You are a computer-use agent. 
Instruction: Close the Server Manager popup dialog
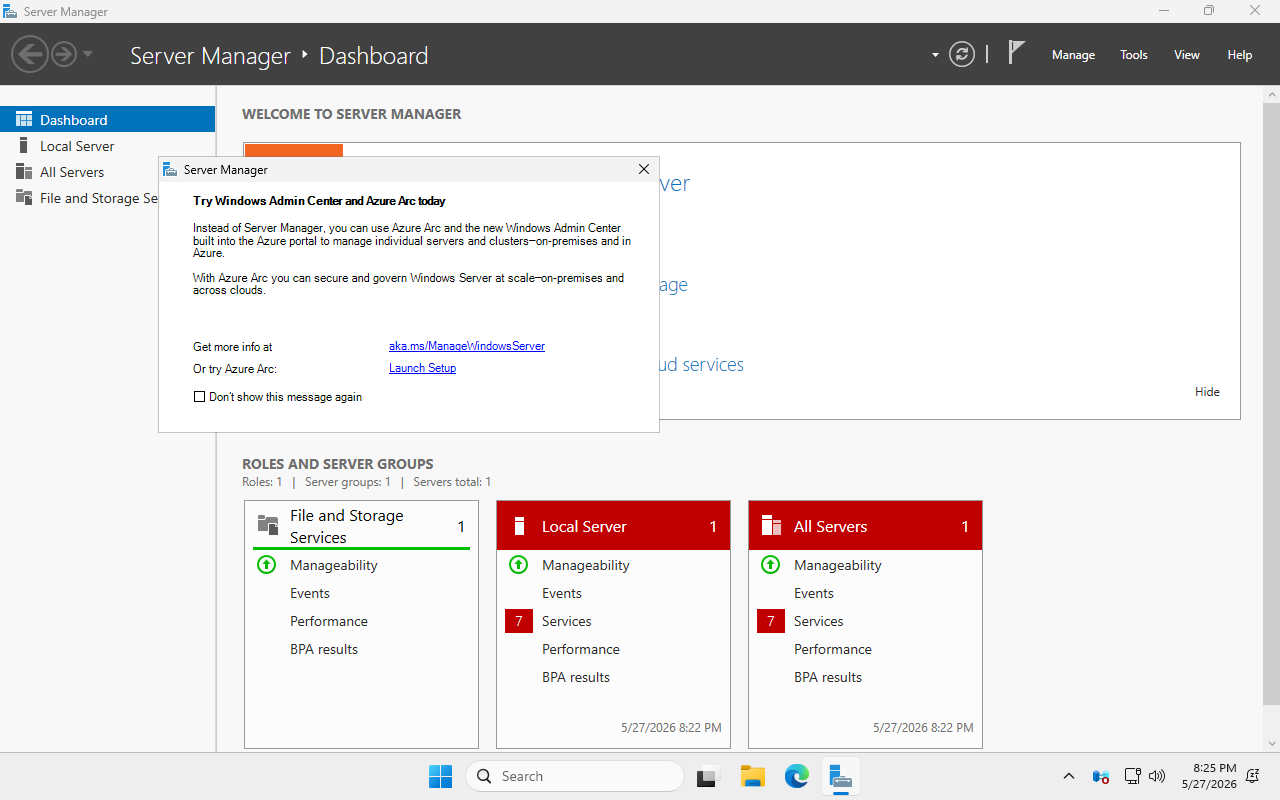point(644,169)
